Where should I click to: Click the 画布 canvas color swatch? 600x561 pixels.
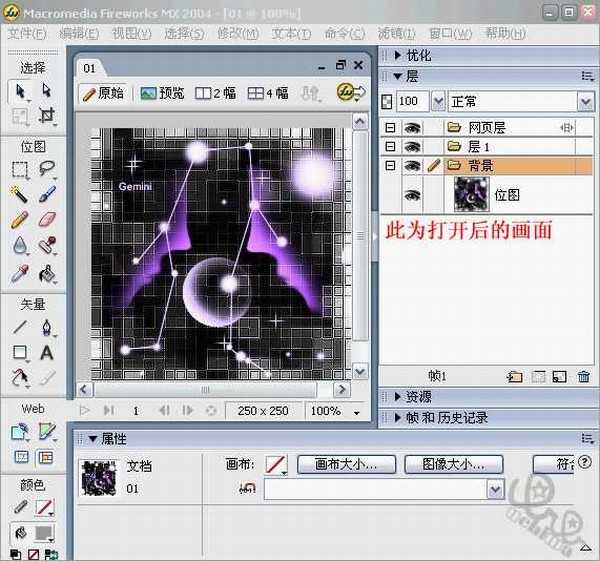[x=276, y=464]
